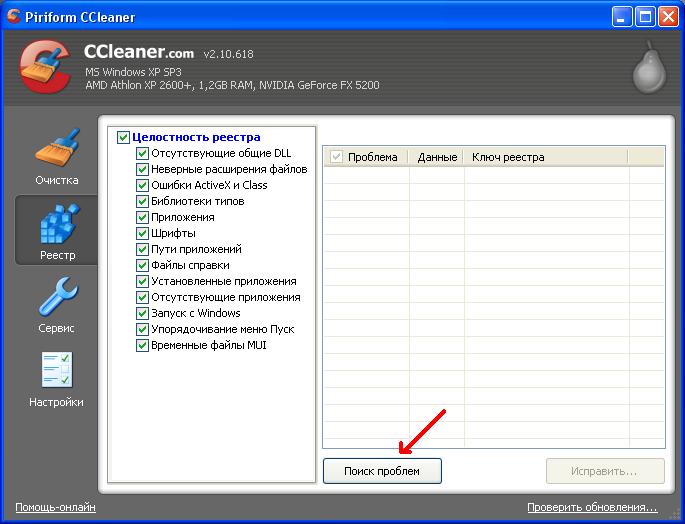Image resolution: width=685 pixels, height=524 pixels.
Task: Open the Помощь-онлайн link
Action: [55, 507]
